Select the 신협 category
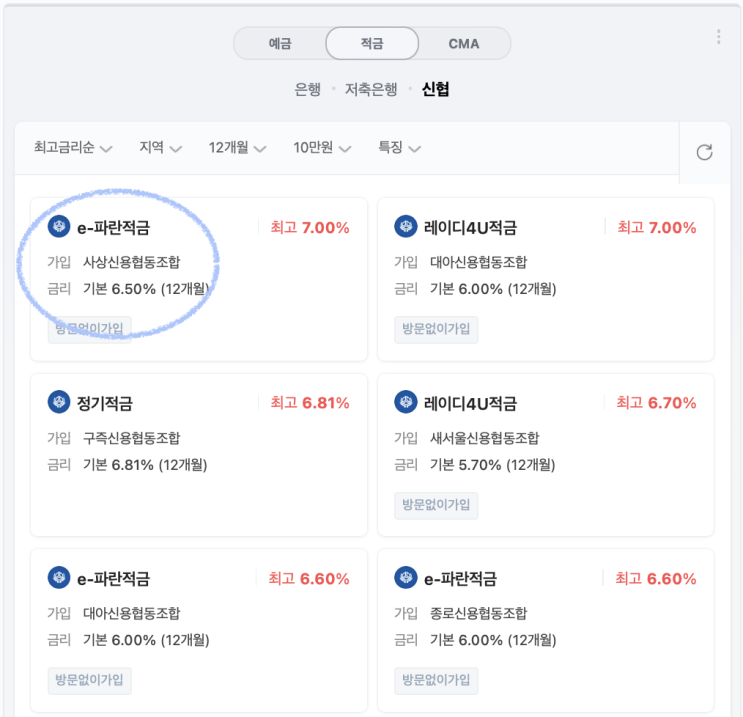The height and width of the screenshot is (717, 743). coord(435,89)
